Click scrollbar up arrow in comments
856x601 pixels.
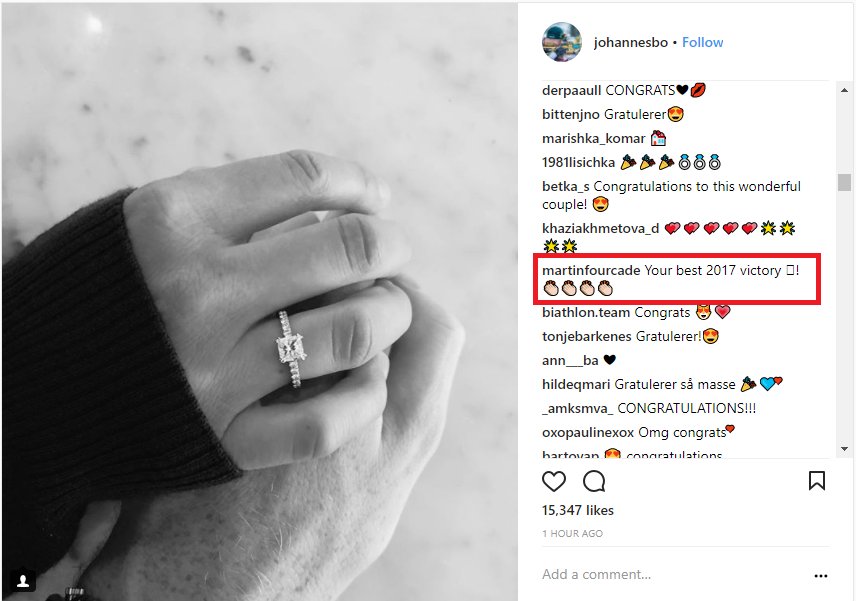coord(845,90)
